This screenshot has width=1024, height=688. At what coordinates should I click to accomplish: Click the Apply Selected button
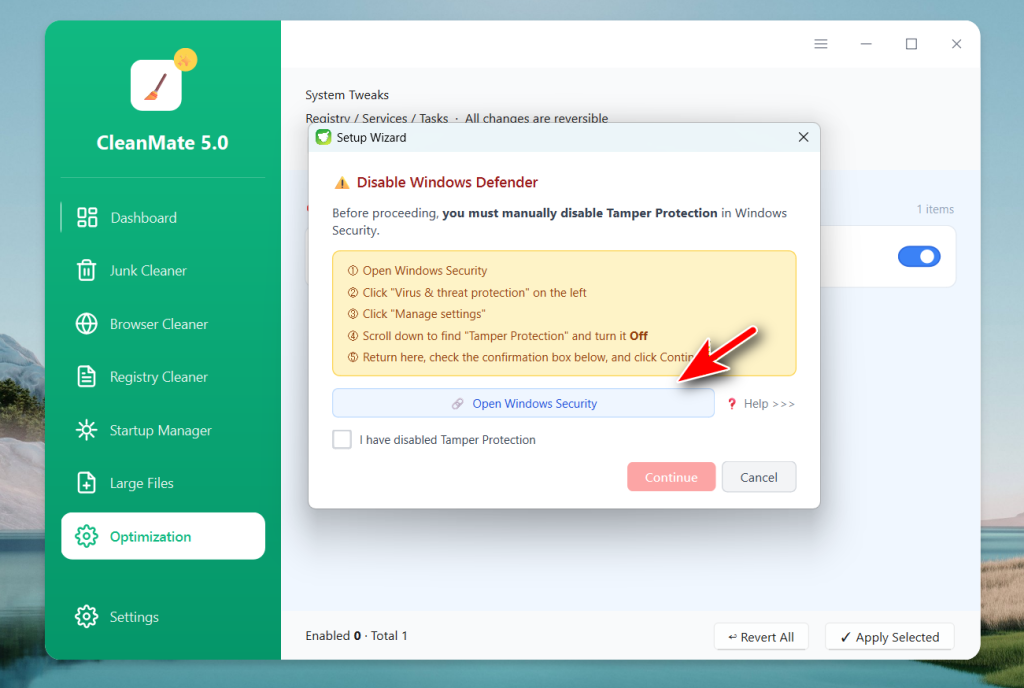[889, 637]
